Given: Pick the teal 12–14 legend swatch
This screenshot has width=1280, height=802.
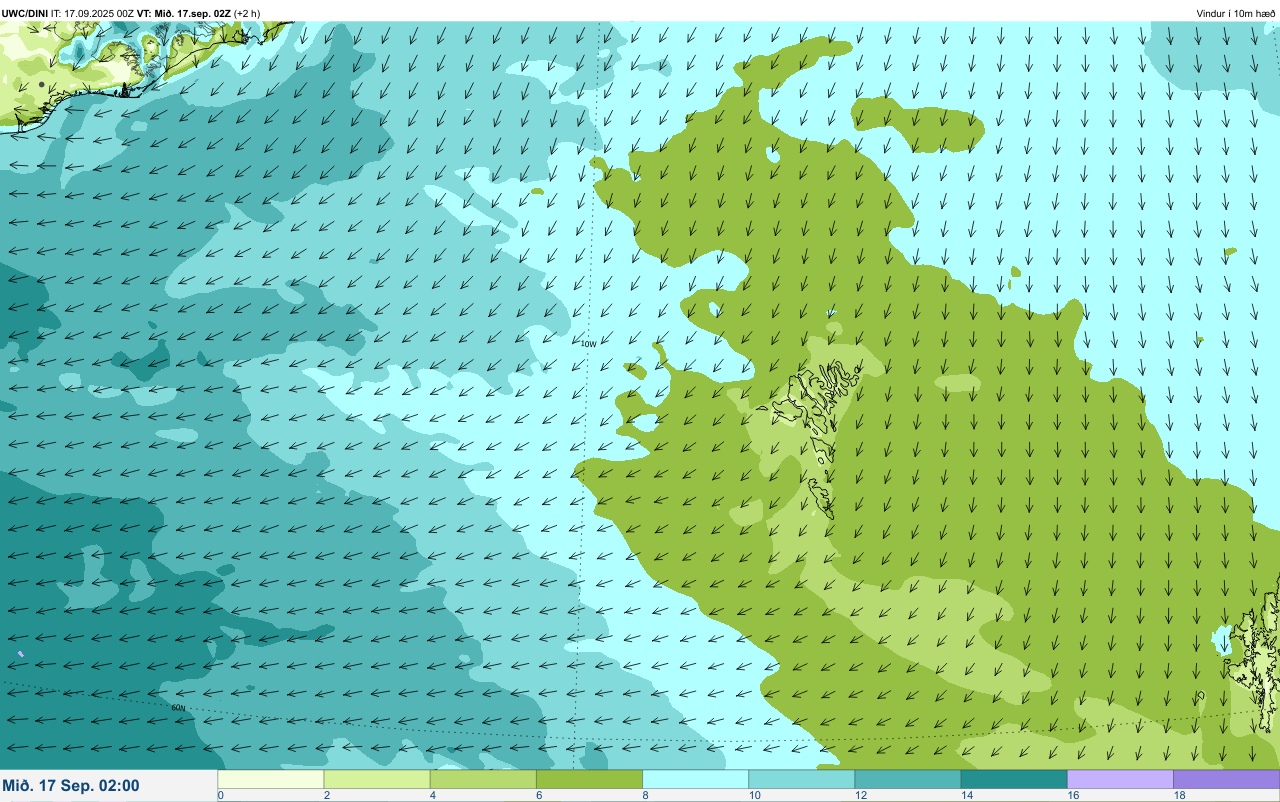Looking at the screenshot, I should (907, 779).
